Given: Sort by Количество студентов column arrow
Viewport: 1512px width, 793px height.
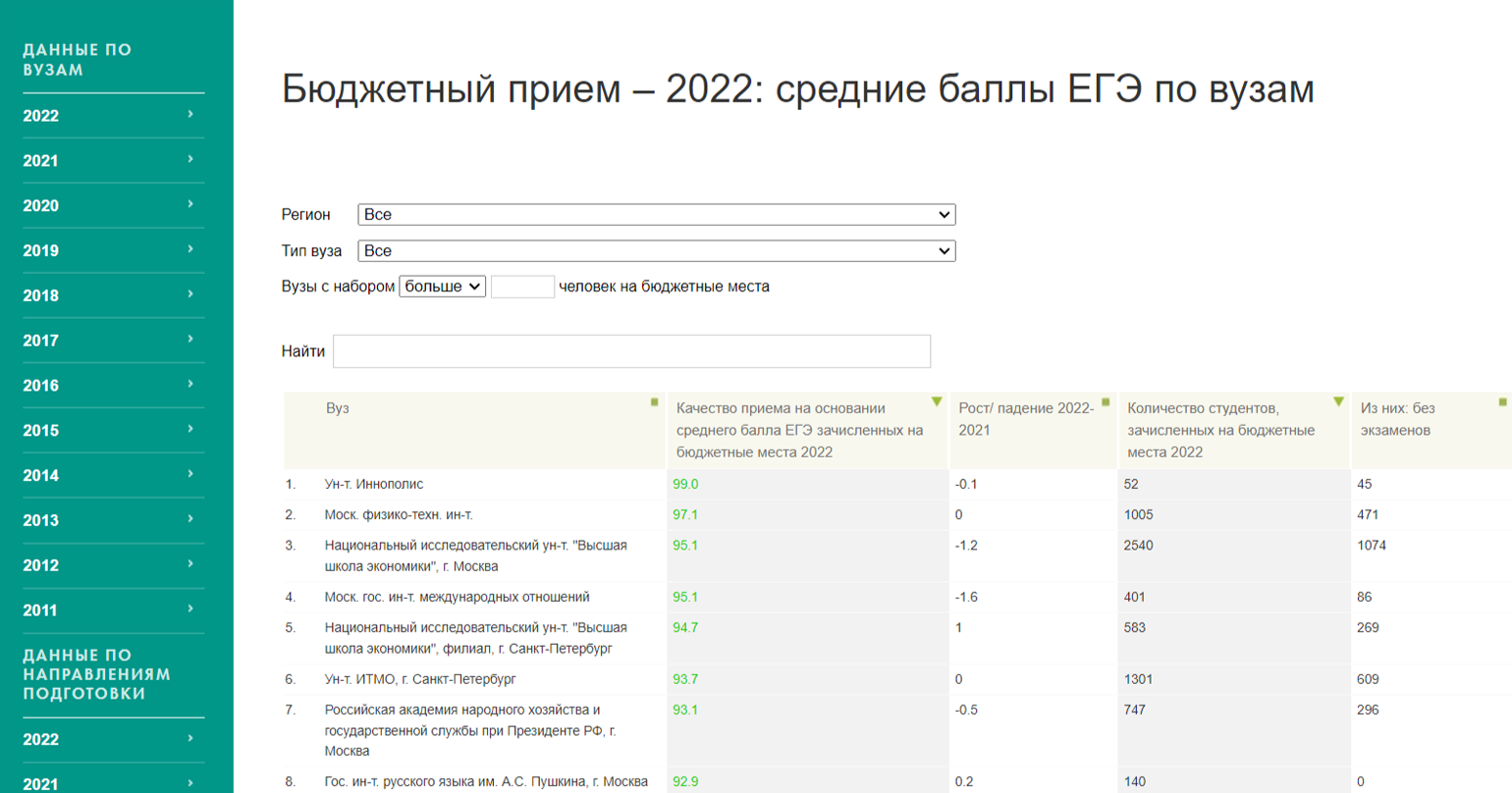Looking at the screenshot, I should coord(1338,402).
